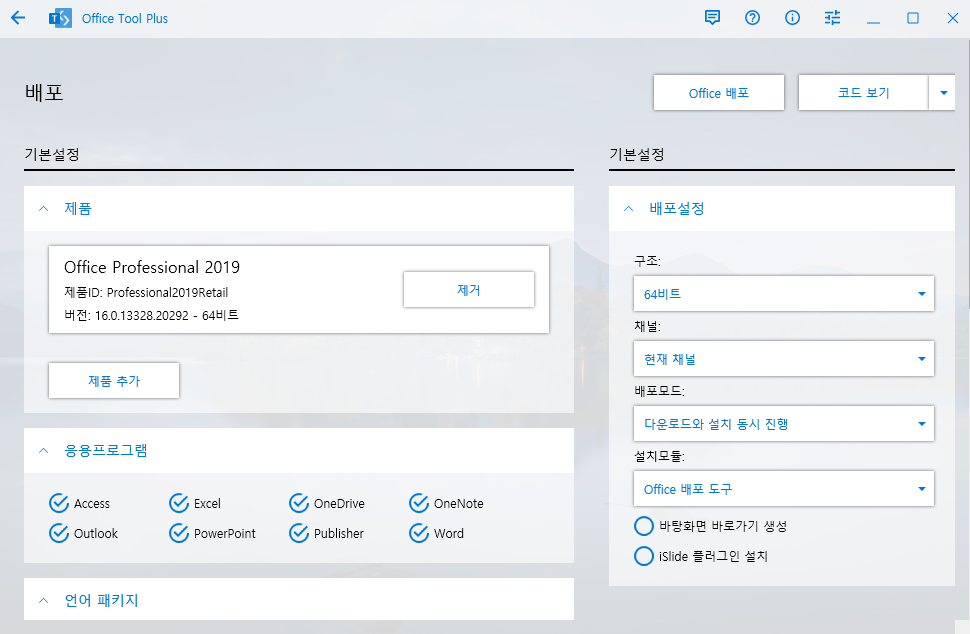
Task: Click the back arrow icon
Action: [18, 18]
